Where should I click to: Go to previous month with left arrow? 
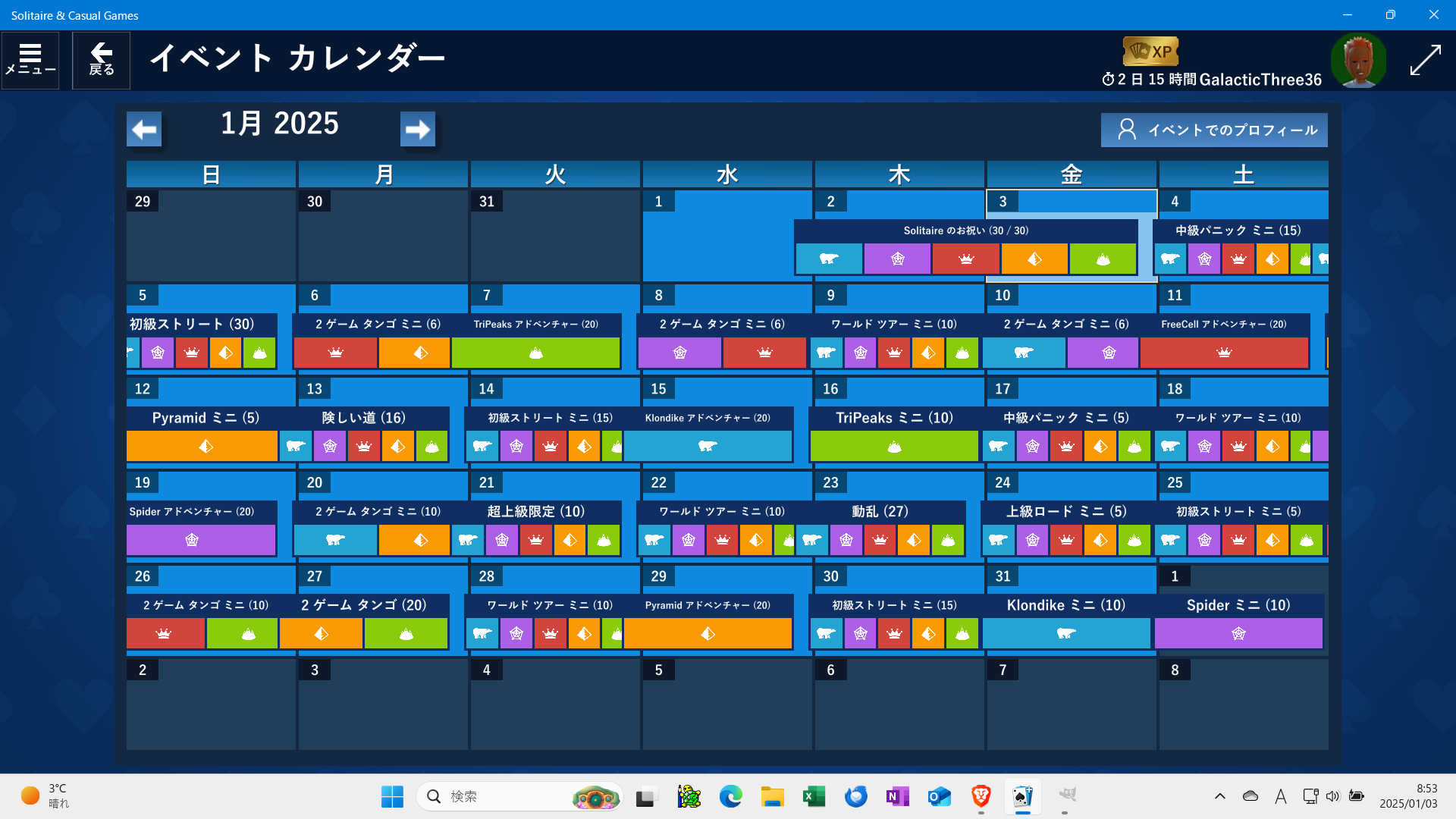(x=144, y=130)
